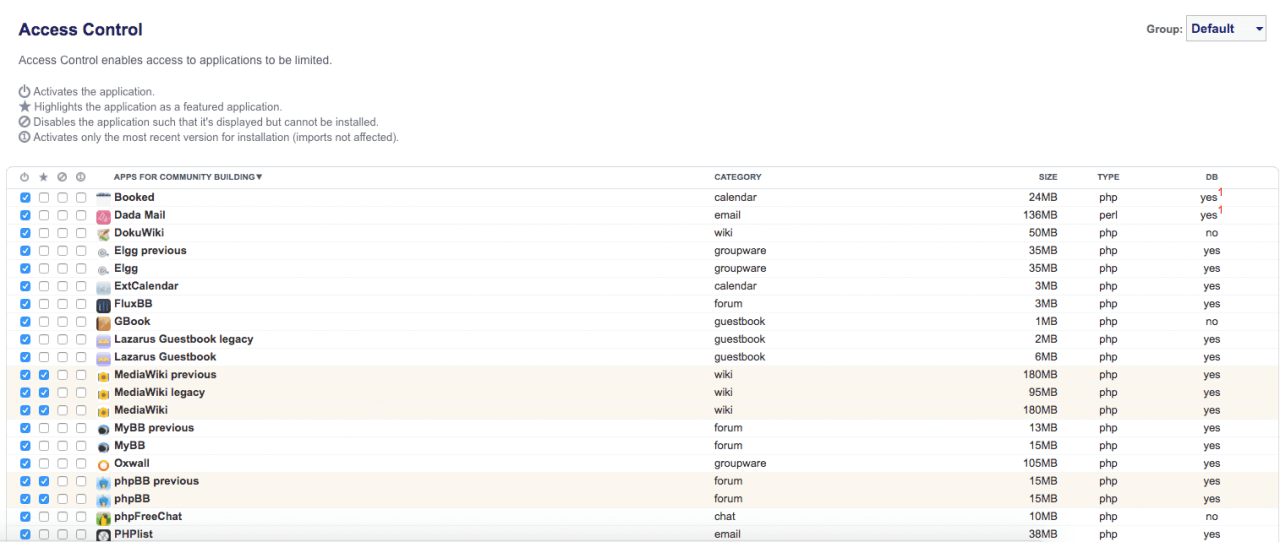Click the phpBB app icon
This screenshot has height=542, width=1280.
coord(103,499)
